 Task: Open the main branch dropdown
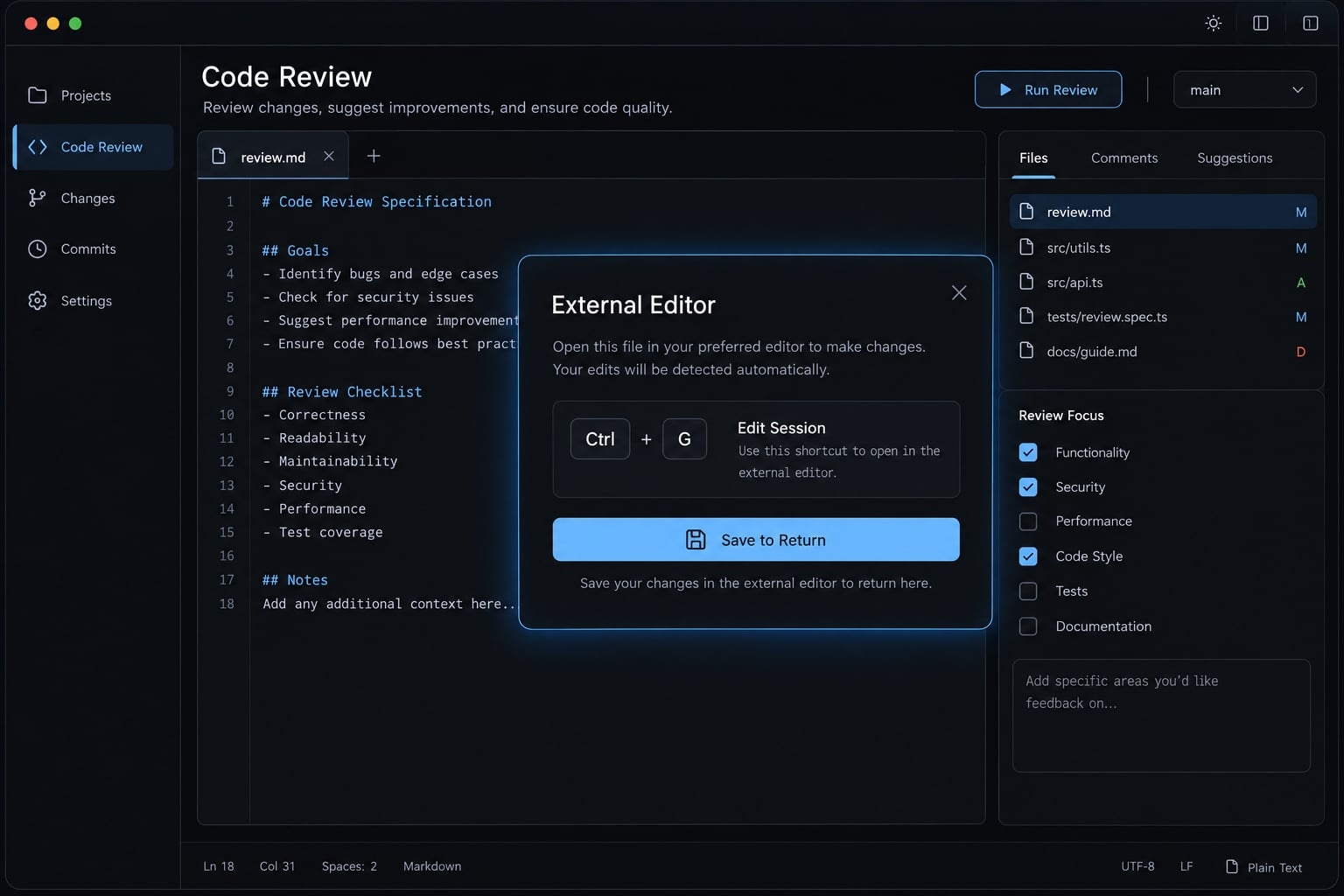point(1244,90)
